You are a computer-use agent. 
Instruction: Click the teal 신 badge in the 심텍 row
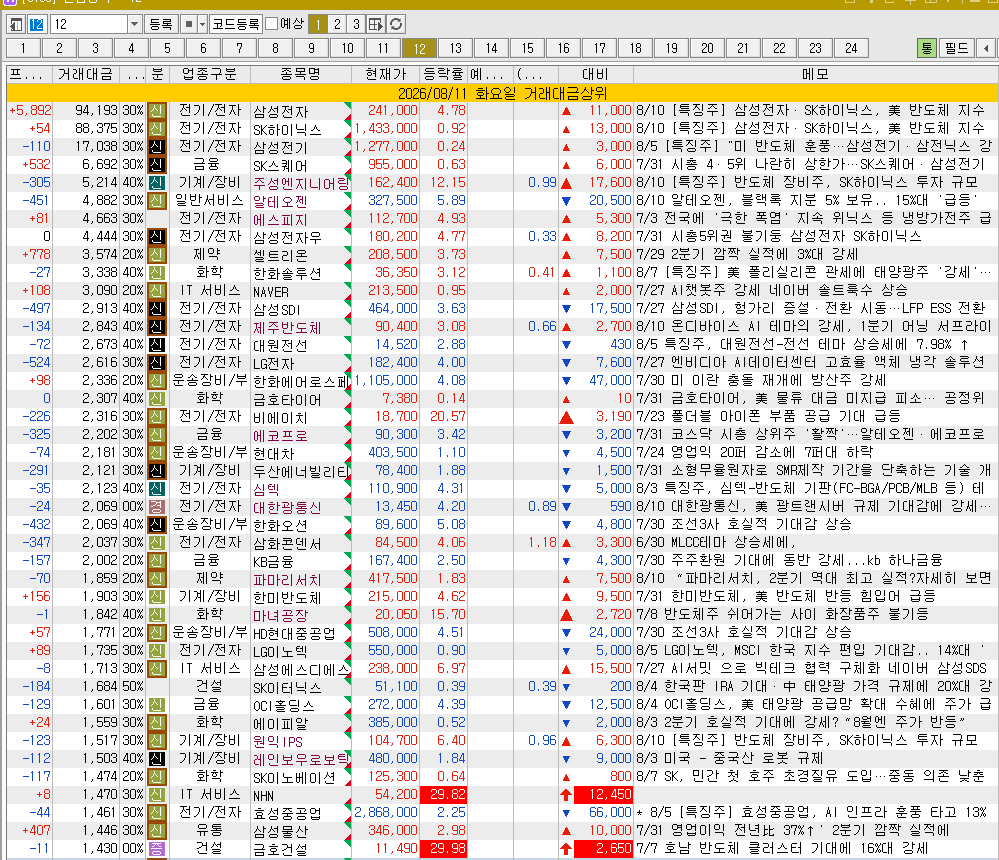(x=157, y=489)
